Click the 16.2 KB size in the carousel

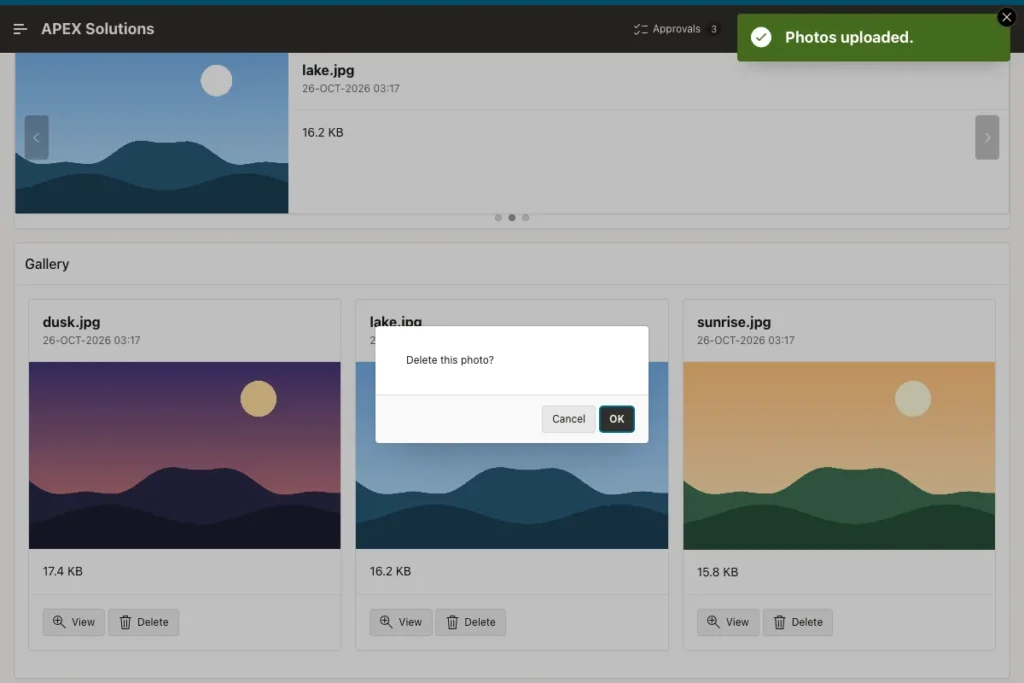pos(323,133)
